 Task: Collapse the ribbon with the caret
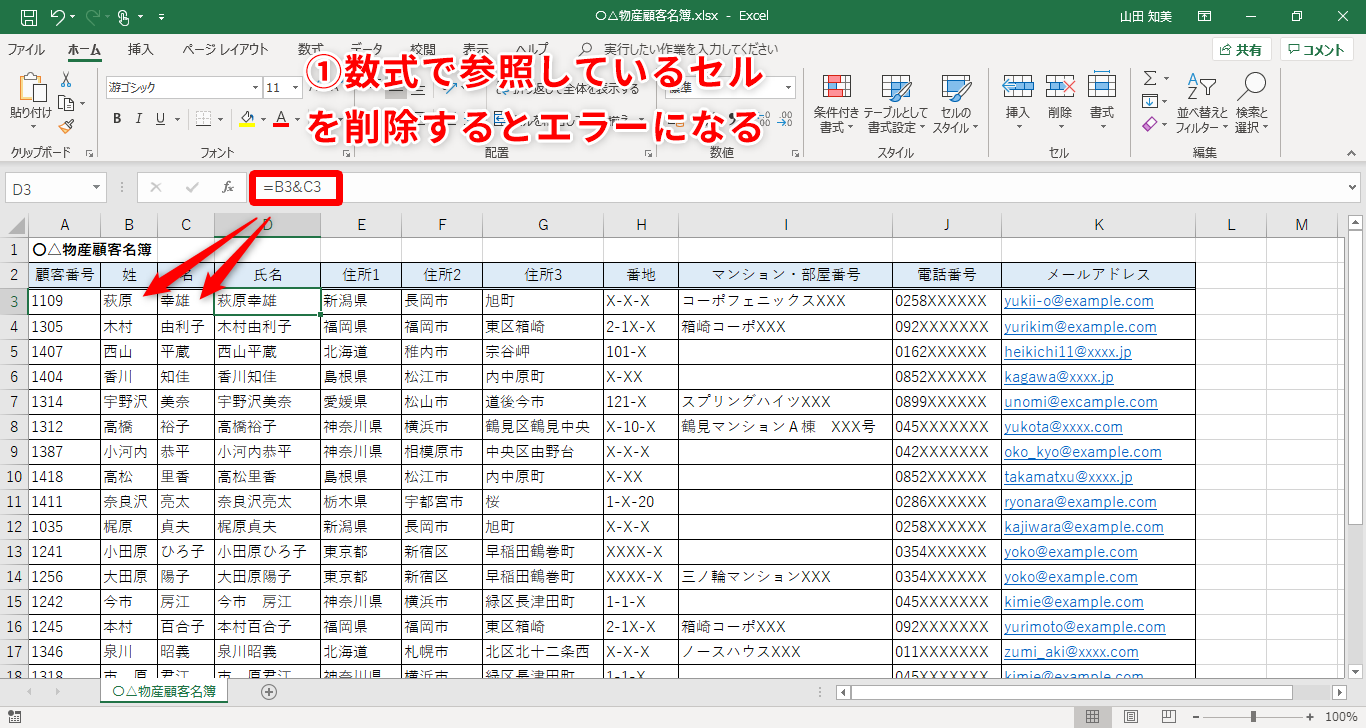click(x=1350, y=153)
